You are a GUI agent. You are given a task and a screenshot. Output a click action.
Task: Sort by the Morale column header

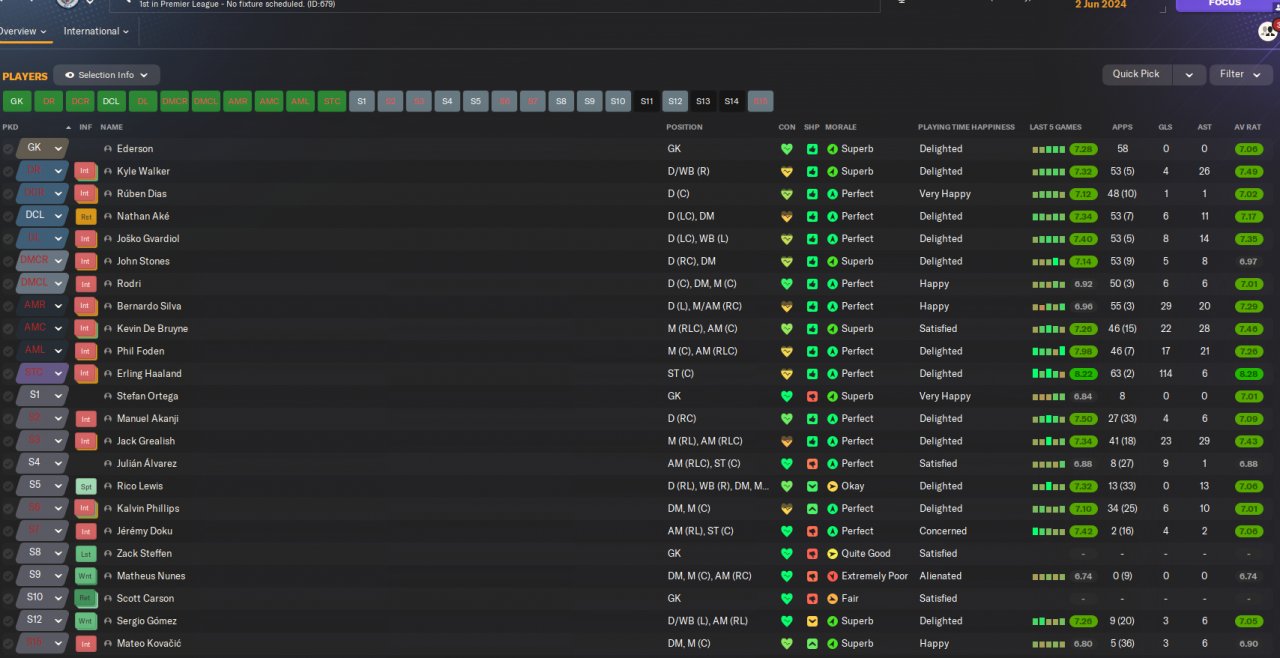[x=841, y=127]
